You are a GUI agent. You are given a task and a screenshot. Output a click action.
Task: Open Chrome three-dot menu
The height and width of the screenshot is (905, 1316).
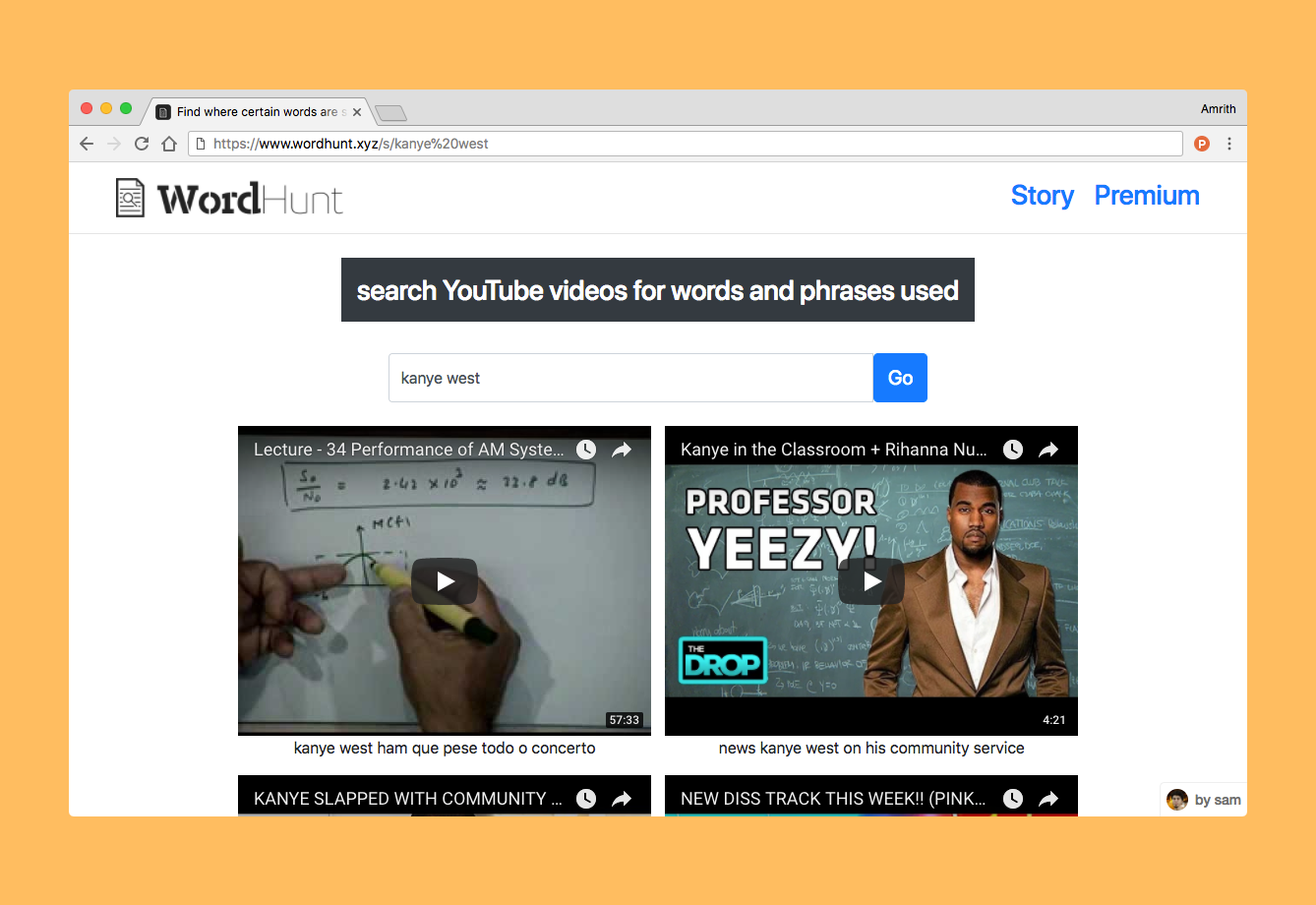click(x=1229, y=144)
